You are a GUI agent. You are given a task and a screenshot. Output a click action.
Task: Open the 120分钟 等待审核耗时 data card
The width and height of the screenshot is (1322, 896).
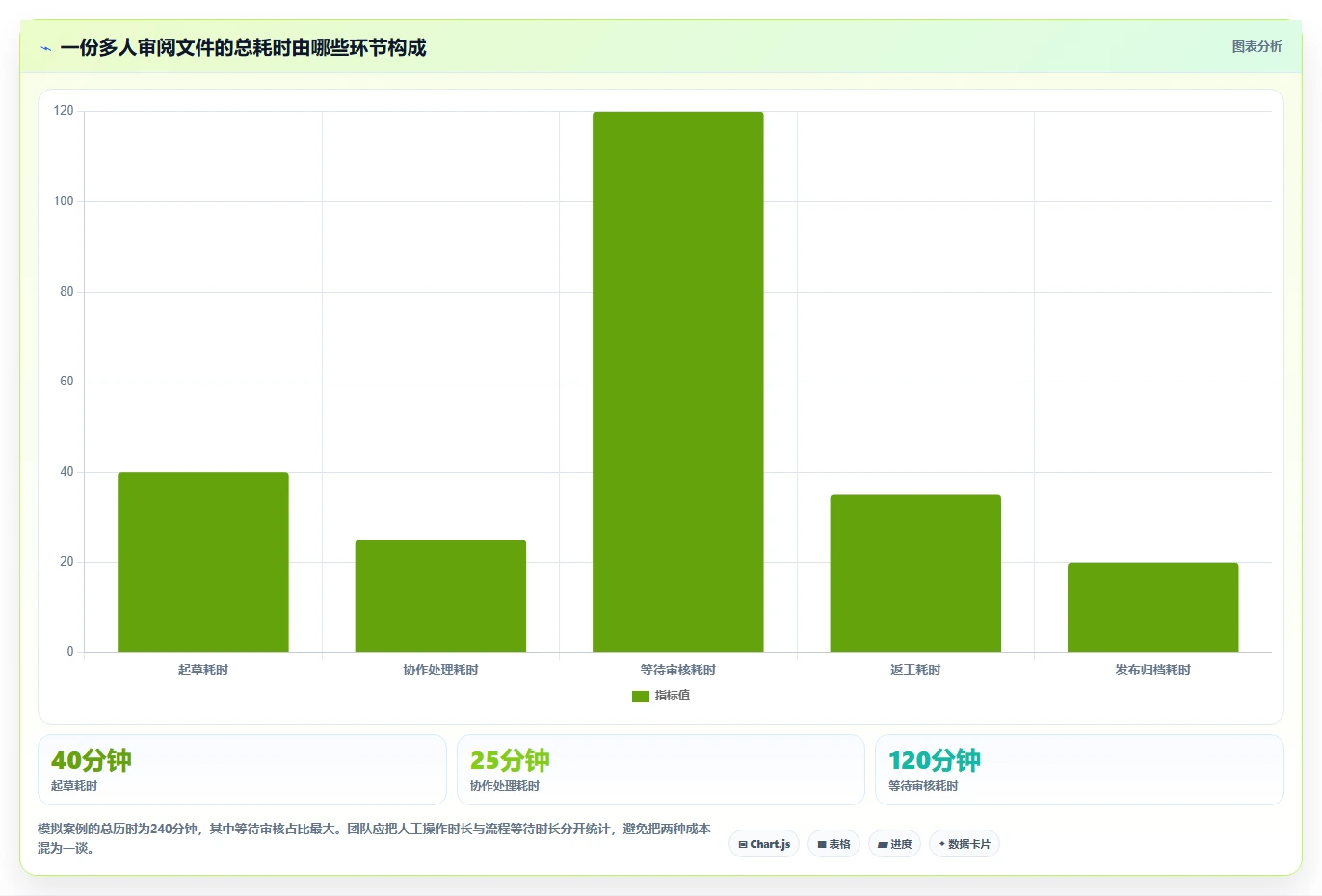pyautogui.click(x=1079, y=770)
